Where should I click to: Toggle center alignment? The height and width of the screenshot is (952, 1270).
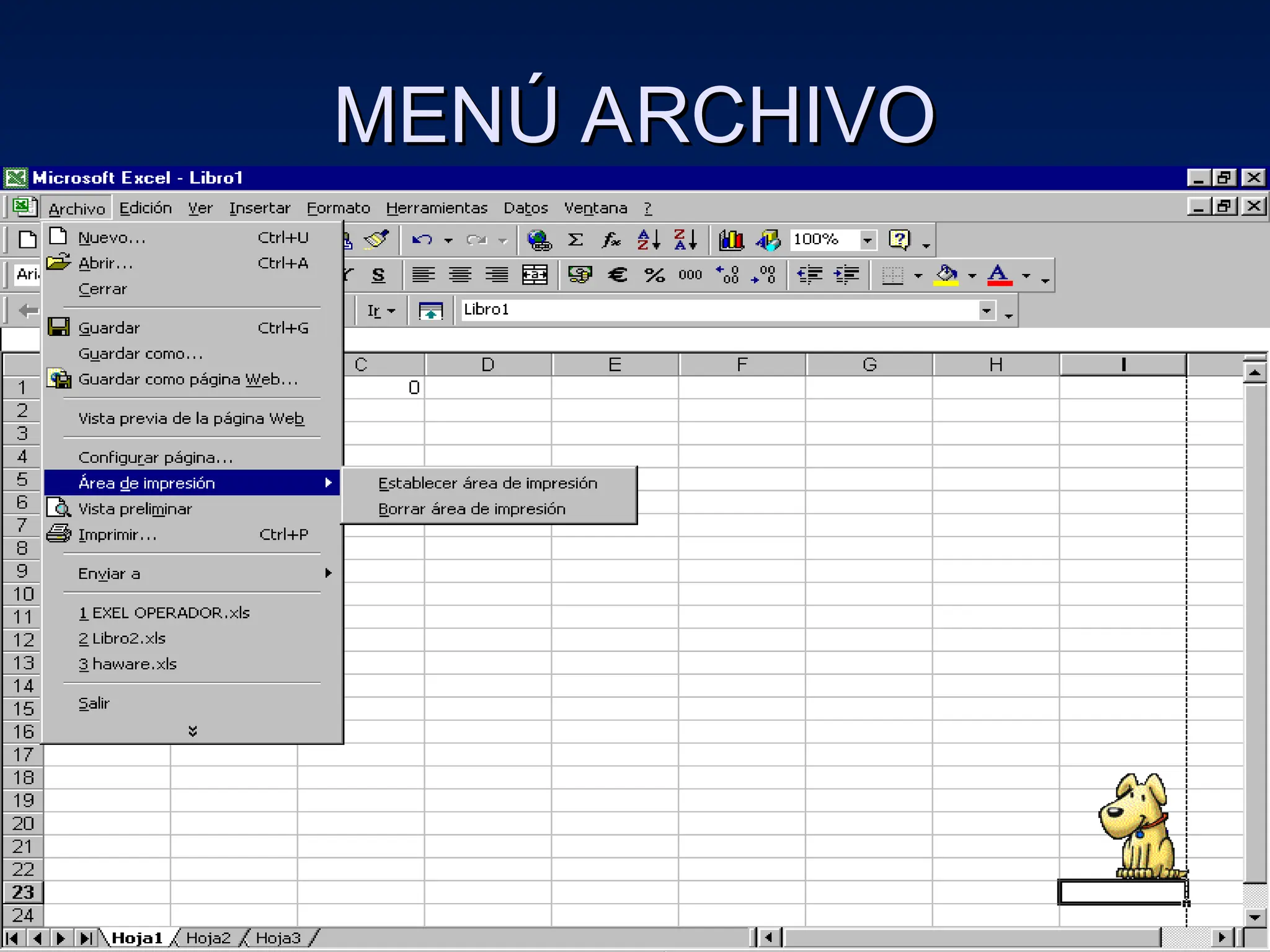click(460, 275)
